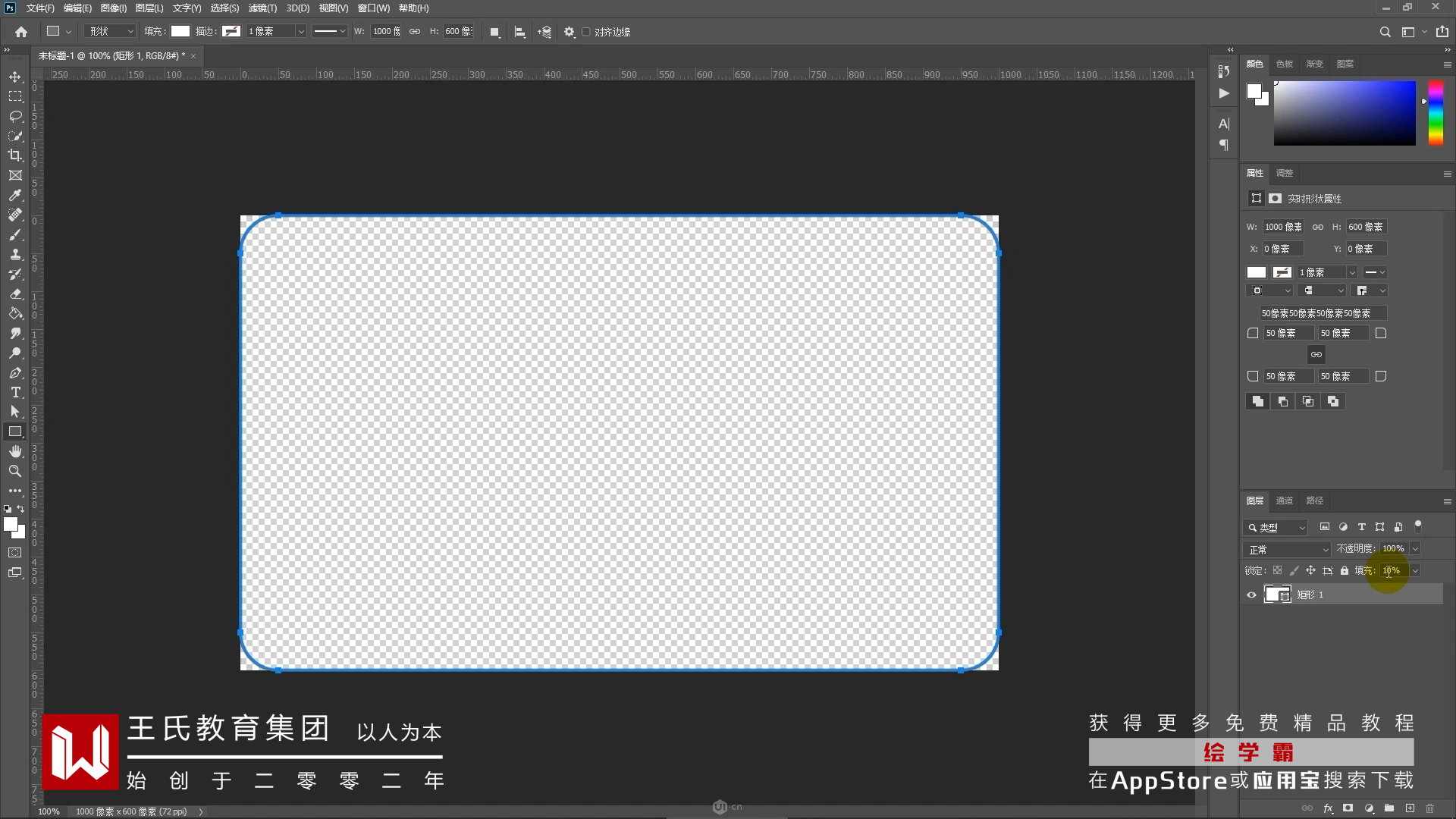Select the Eyedropper tool
This screenshot has height=819, width=1456.
point(15,195)
